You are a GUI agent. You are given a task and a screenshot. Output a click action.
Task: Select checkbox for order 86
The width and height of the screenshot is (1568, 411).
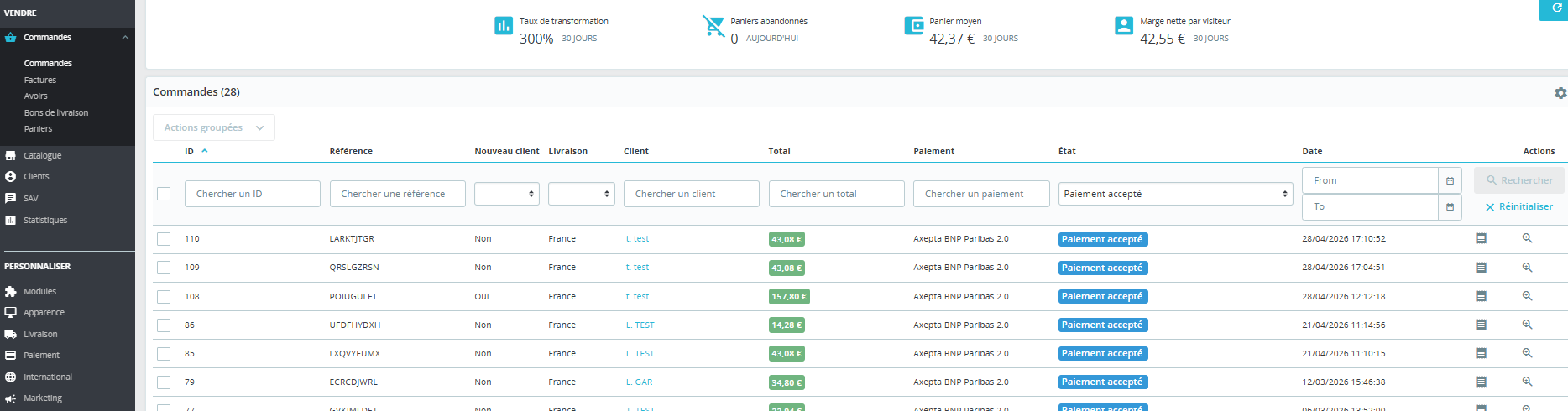click(x=164, y=325)
